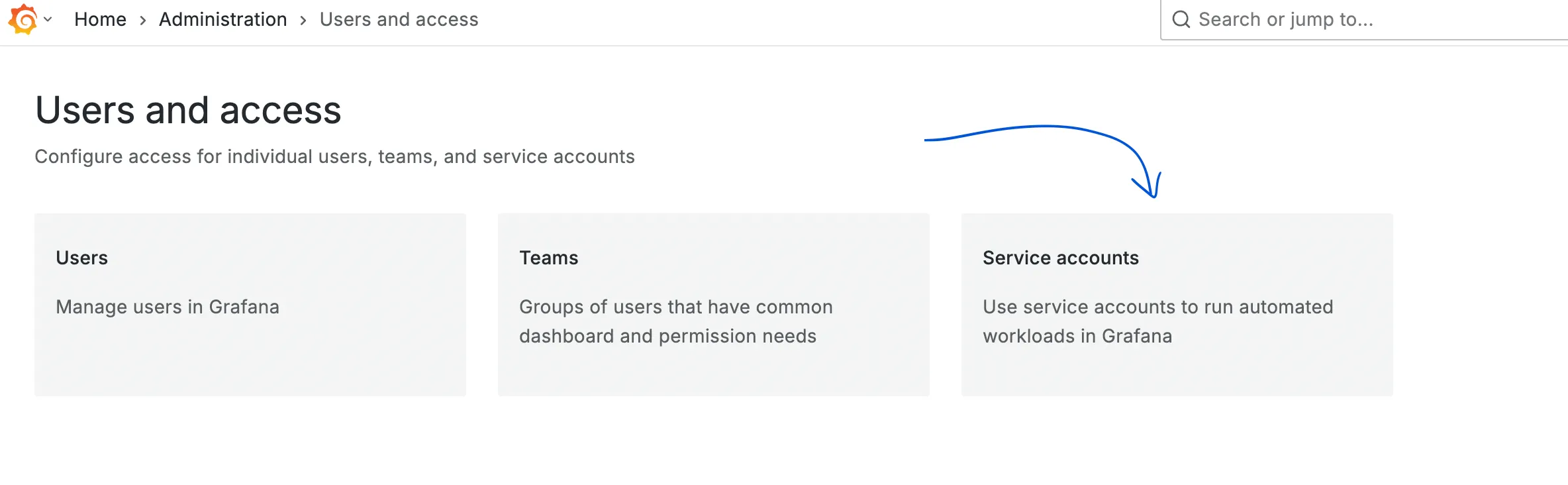Open the Users card
Viewport: 1568px width, 485px height.
[250, 305]
